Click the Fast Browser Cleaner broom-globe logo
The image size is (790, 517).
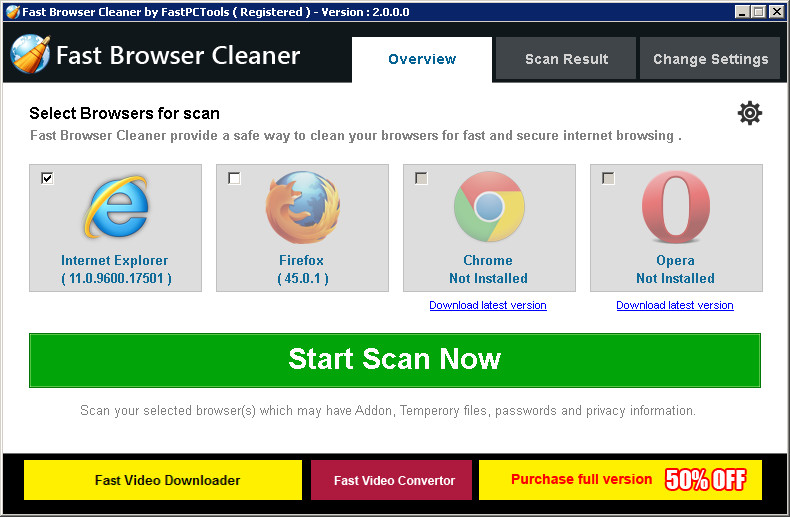coord(30,54)
